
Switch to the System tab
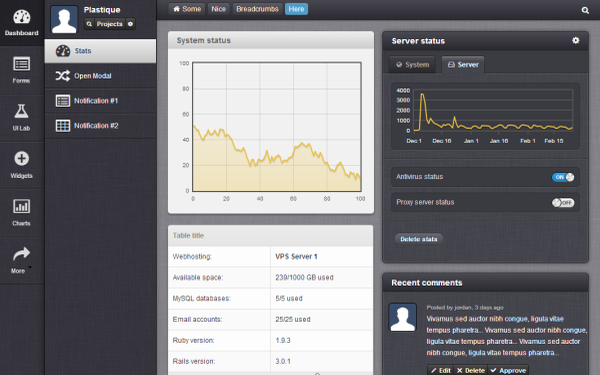click(x=412, y=65)
